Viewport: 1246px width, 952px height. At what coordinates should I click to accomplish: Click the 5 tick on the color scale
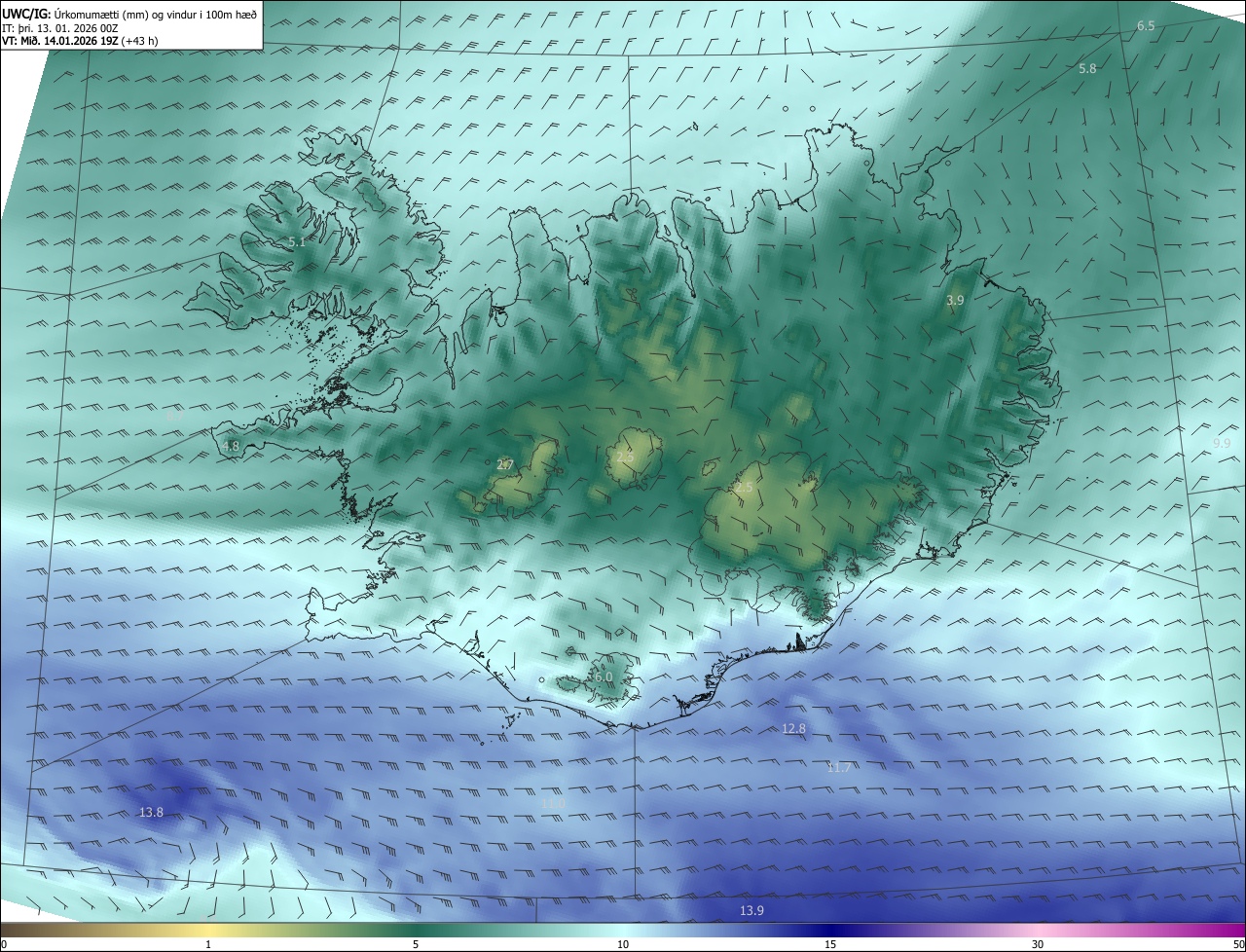tap(416, 944)
